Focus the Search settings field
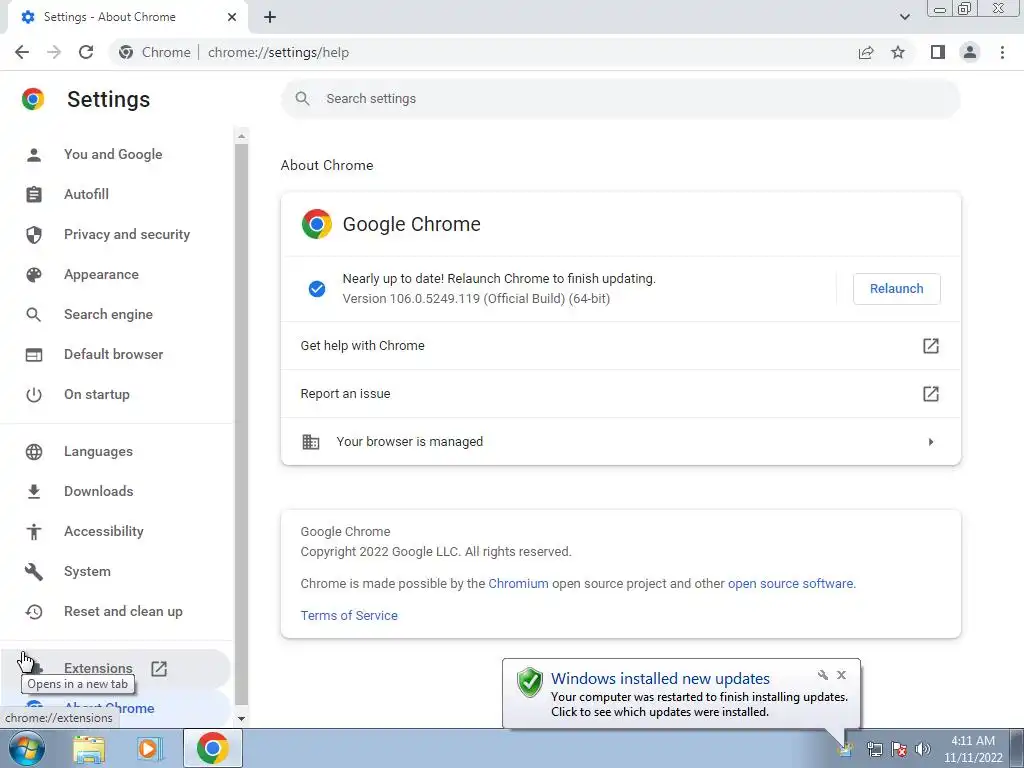This screenshot has height=768, width=1024. (620, 99)
